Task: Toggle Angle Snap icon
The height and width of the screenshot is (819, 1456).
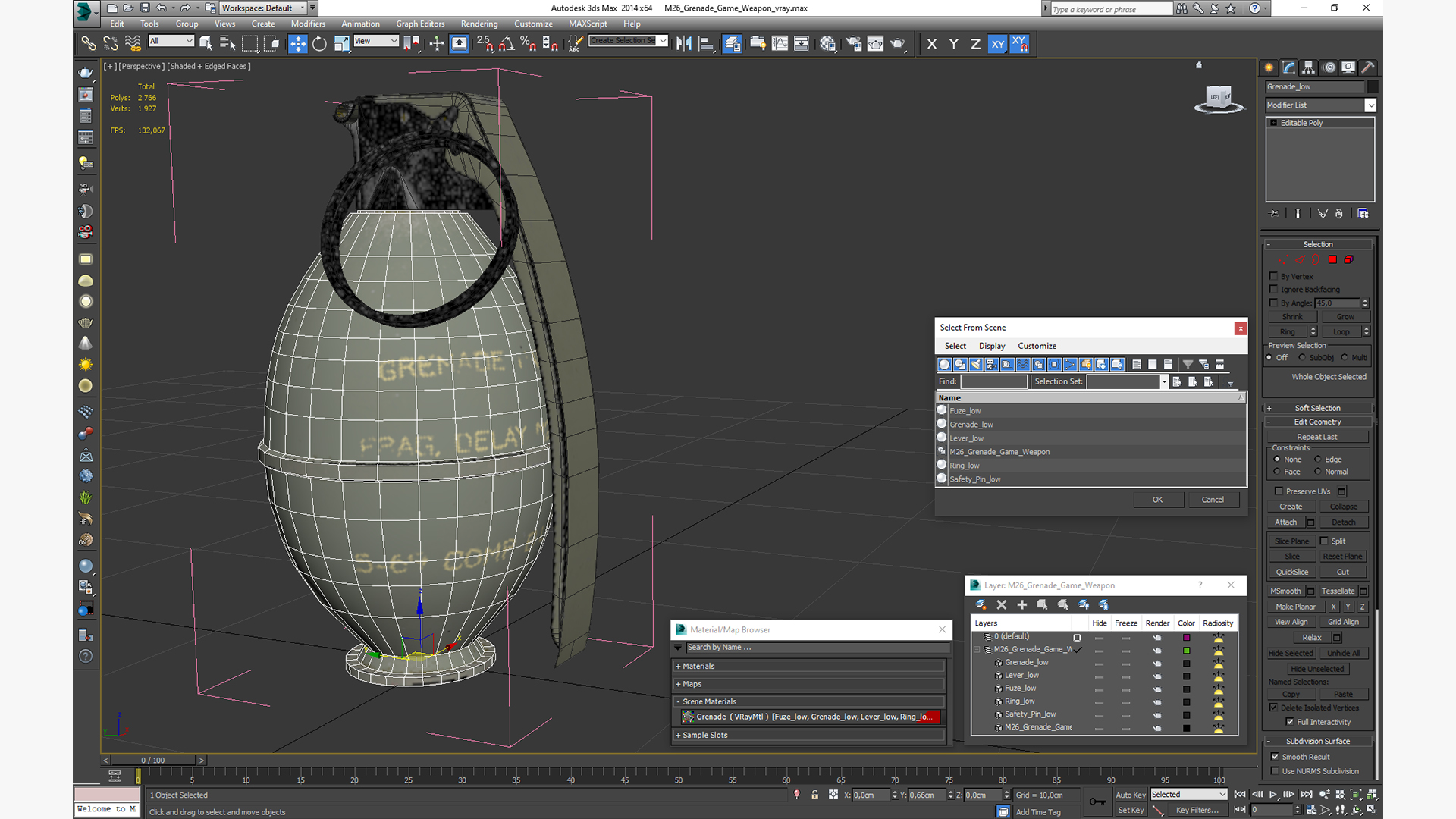Action: pyautogui.click(x=506, y=44)
